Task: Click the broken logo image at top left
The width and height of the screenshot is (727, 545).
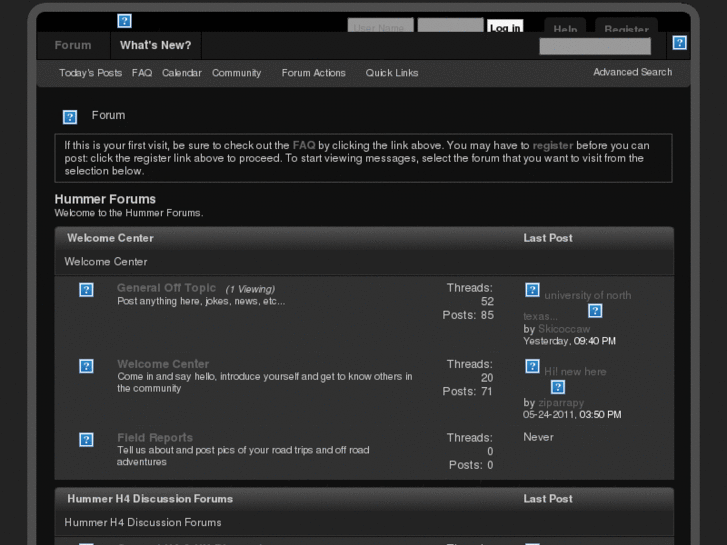Action: click(x=124, y=21)
